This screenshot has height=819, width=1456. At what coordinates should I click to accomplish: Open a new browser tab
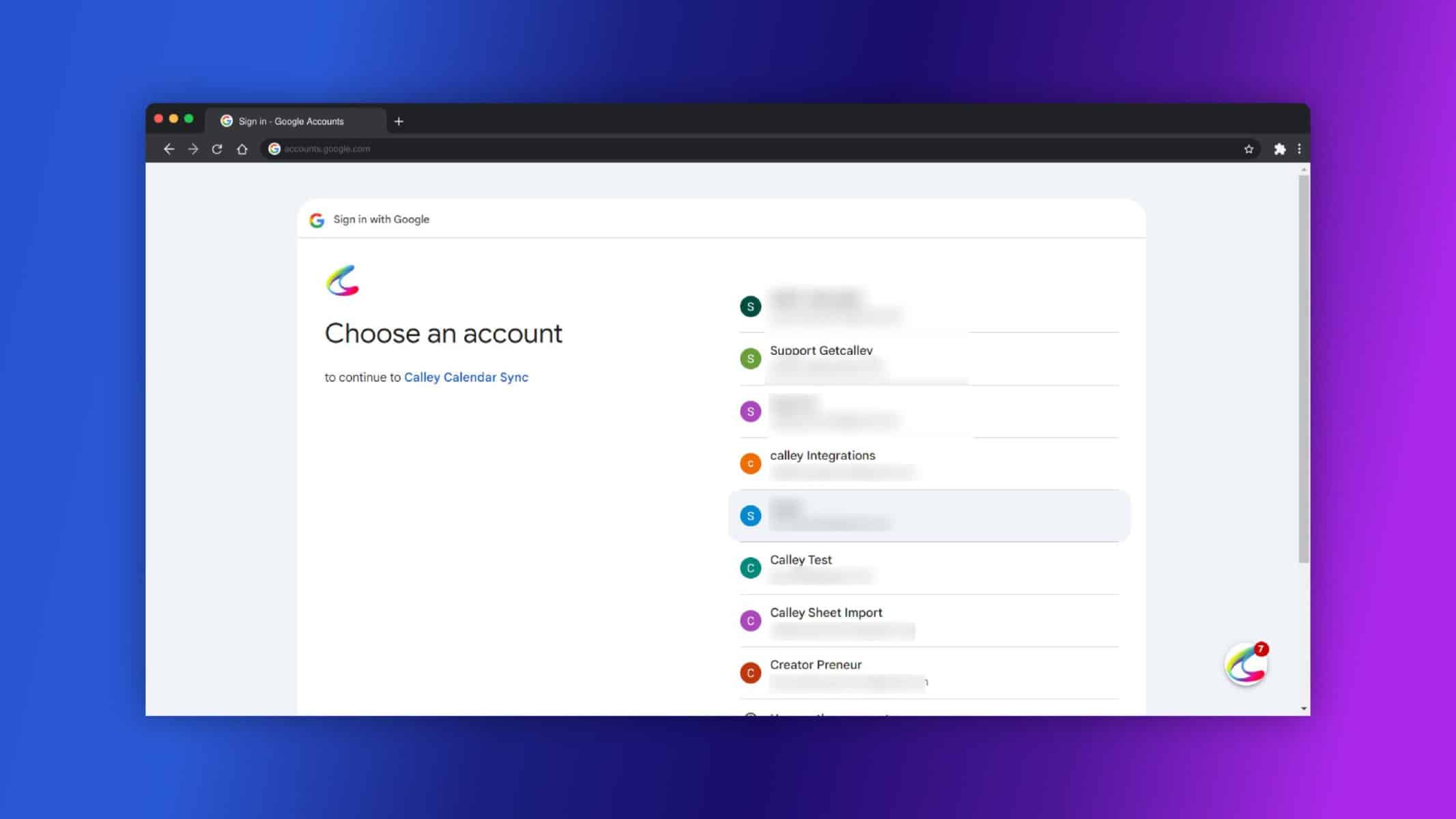tap(399, 121)
